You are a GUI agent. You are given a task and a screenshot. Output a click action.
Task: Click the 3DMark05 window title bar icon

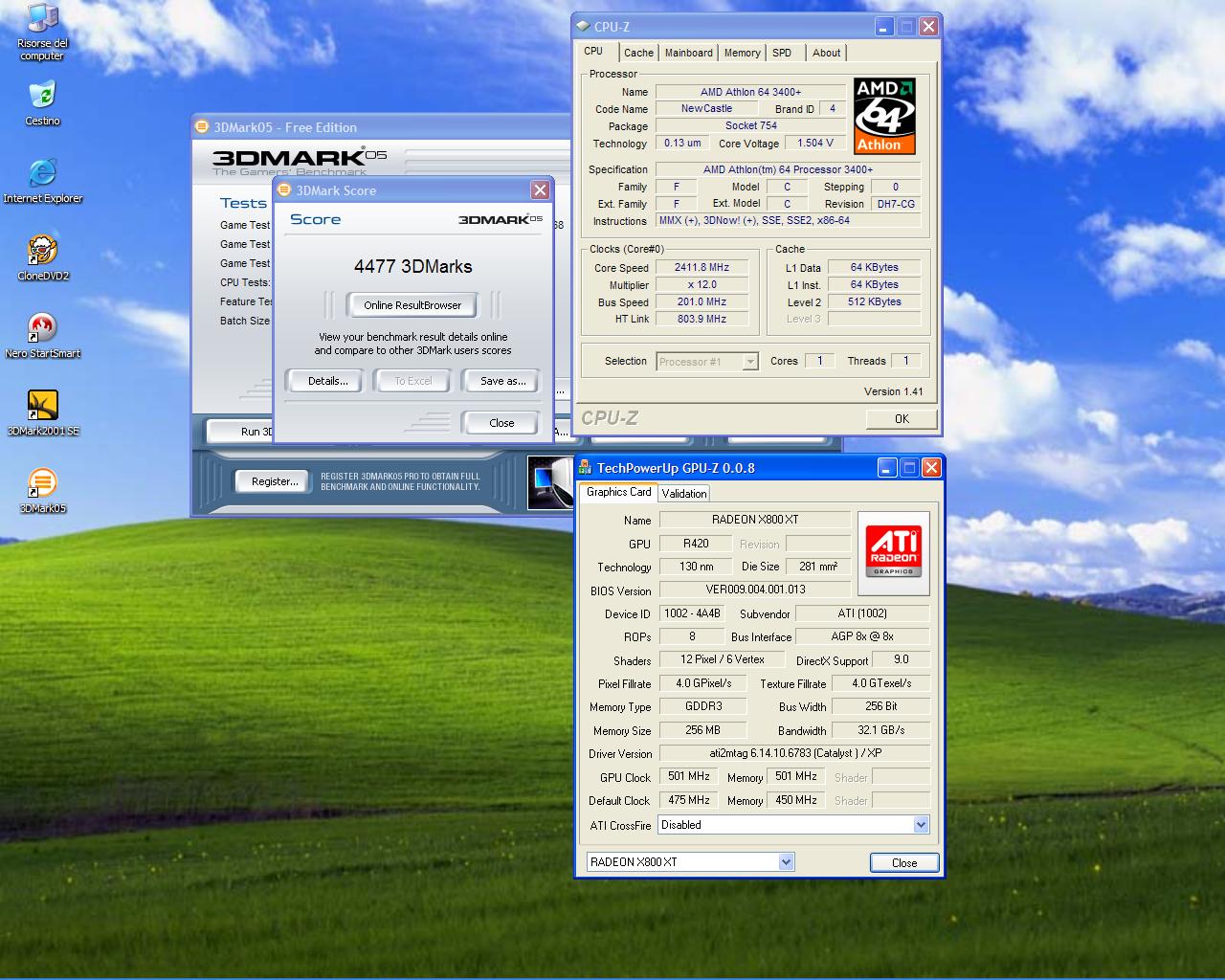click(202, 126)
